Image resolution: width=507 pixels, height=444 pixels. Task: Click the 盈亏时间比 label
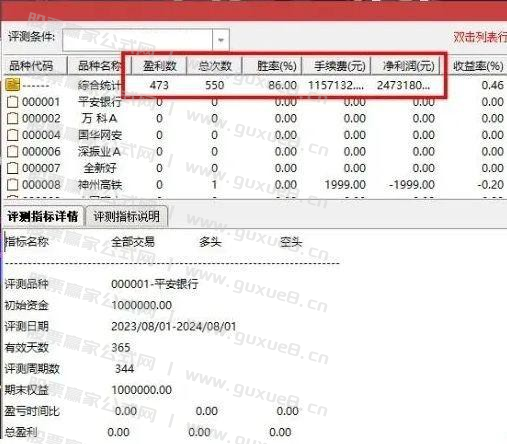point(32,411)
